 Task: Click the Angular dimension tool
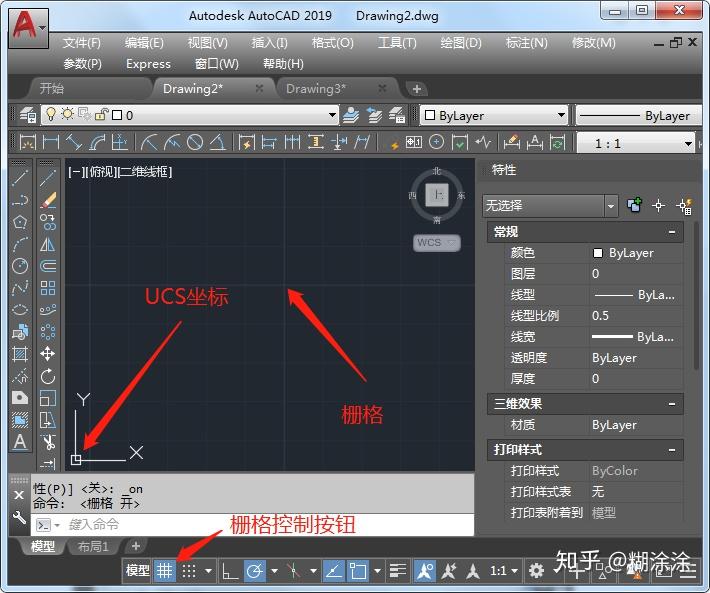pyautogui.click(x=218, y=143)
